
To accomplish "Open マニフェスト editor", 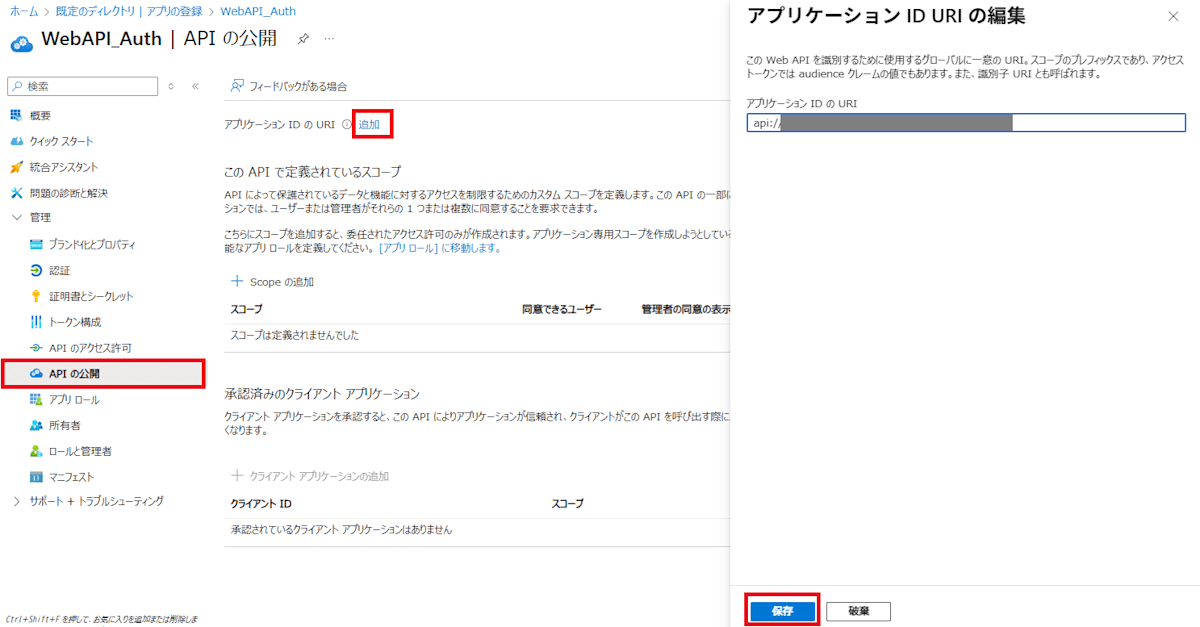I will pyautogui.click(x=71, y=477).
